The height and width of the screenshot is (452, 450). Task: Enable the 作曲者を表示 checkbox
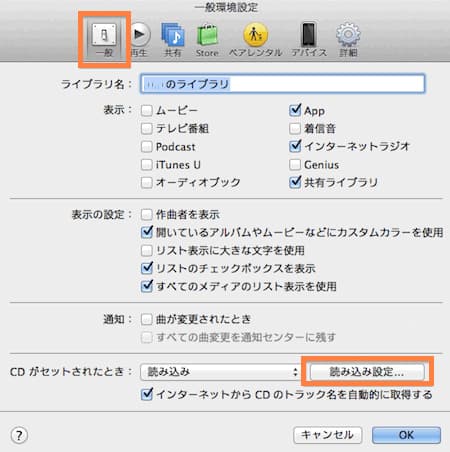[146, 214]
